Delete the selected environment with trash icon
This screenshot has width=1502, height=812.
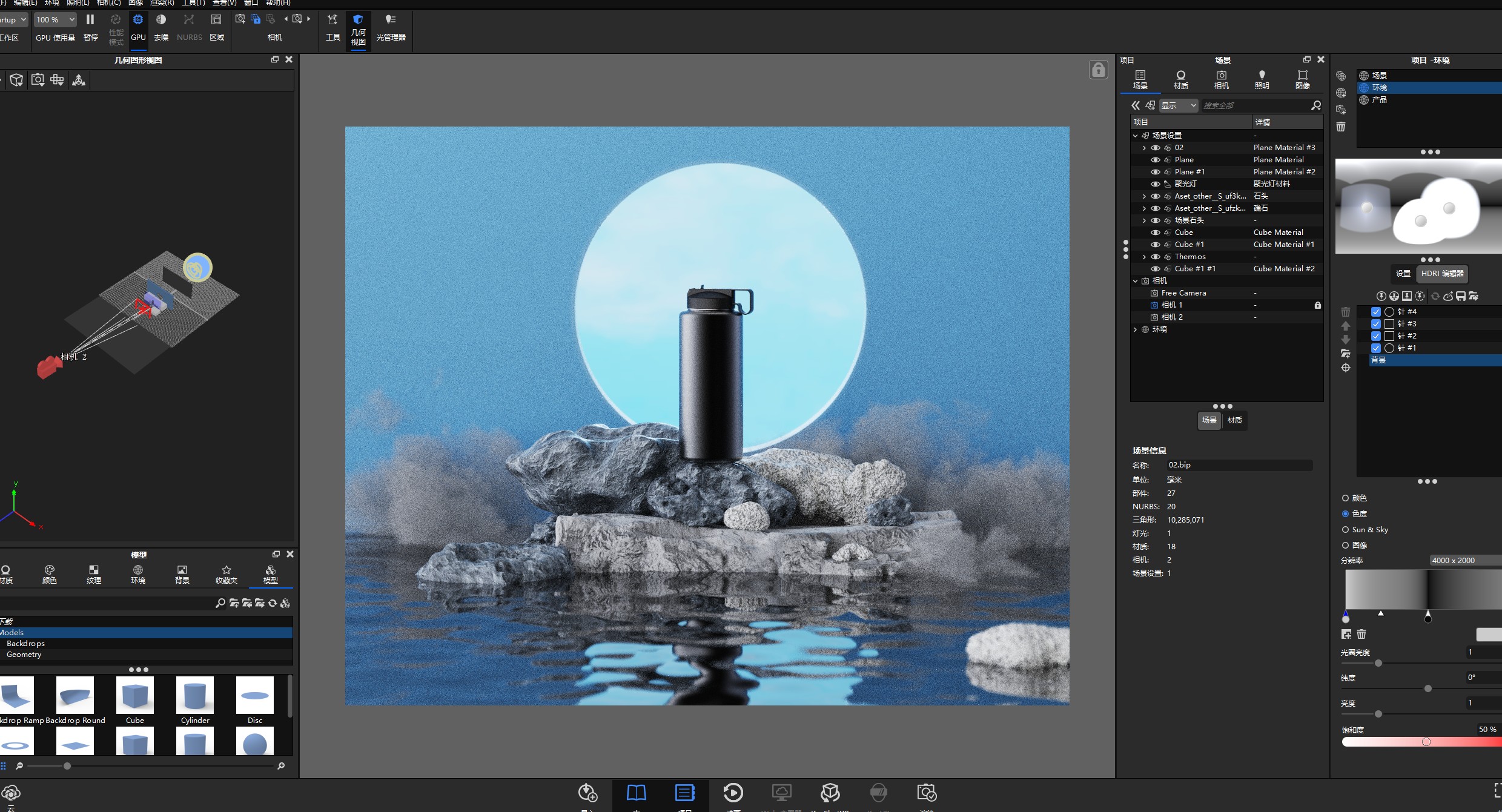(x=1341, y=127)
